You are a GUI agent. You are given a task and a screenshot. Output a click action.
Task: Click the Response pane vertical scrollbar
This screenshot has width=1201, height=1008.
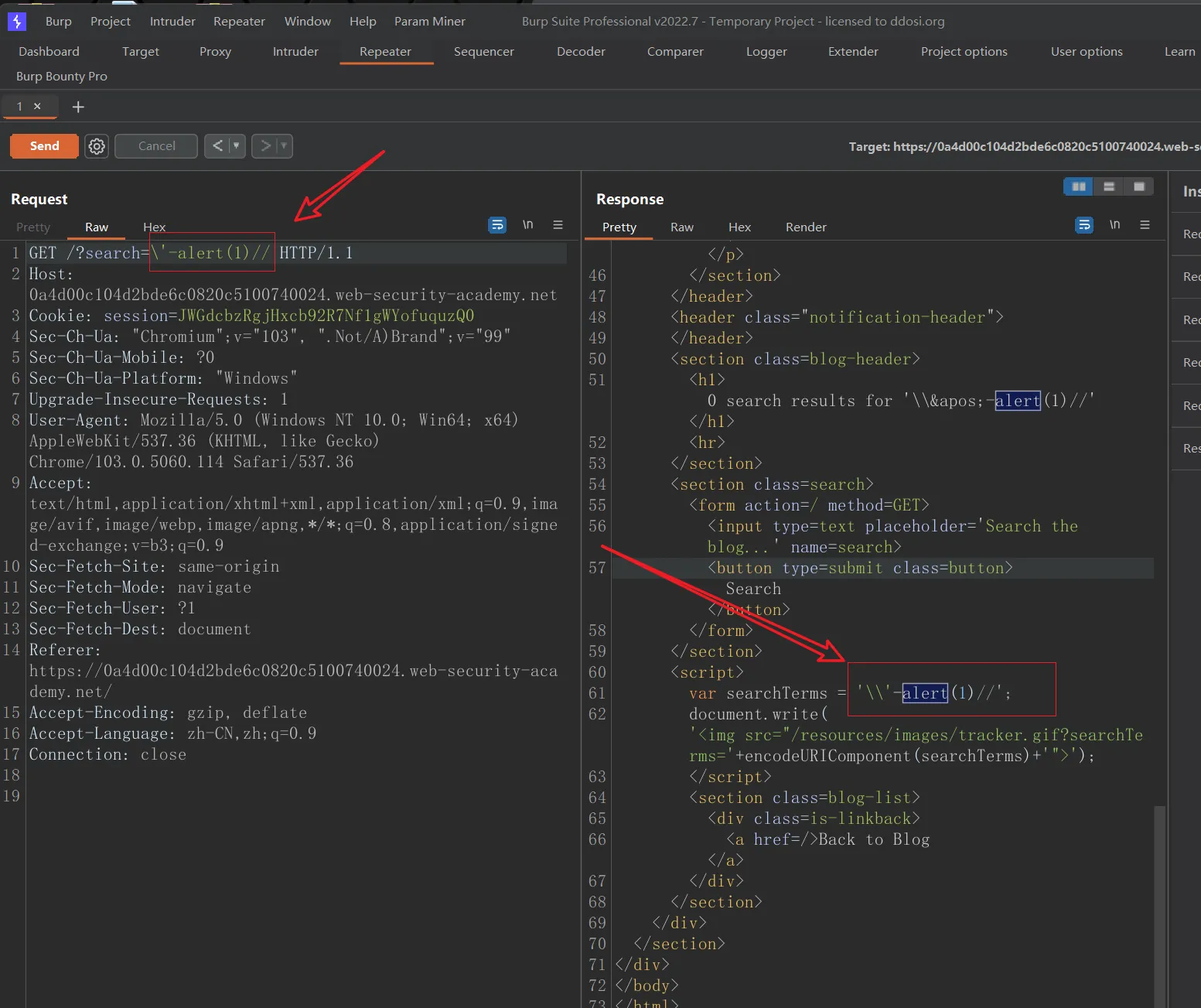(x=1158, y=905)
